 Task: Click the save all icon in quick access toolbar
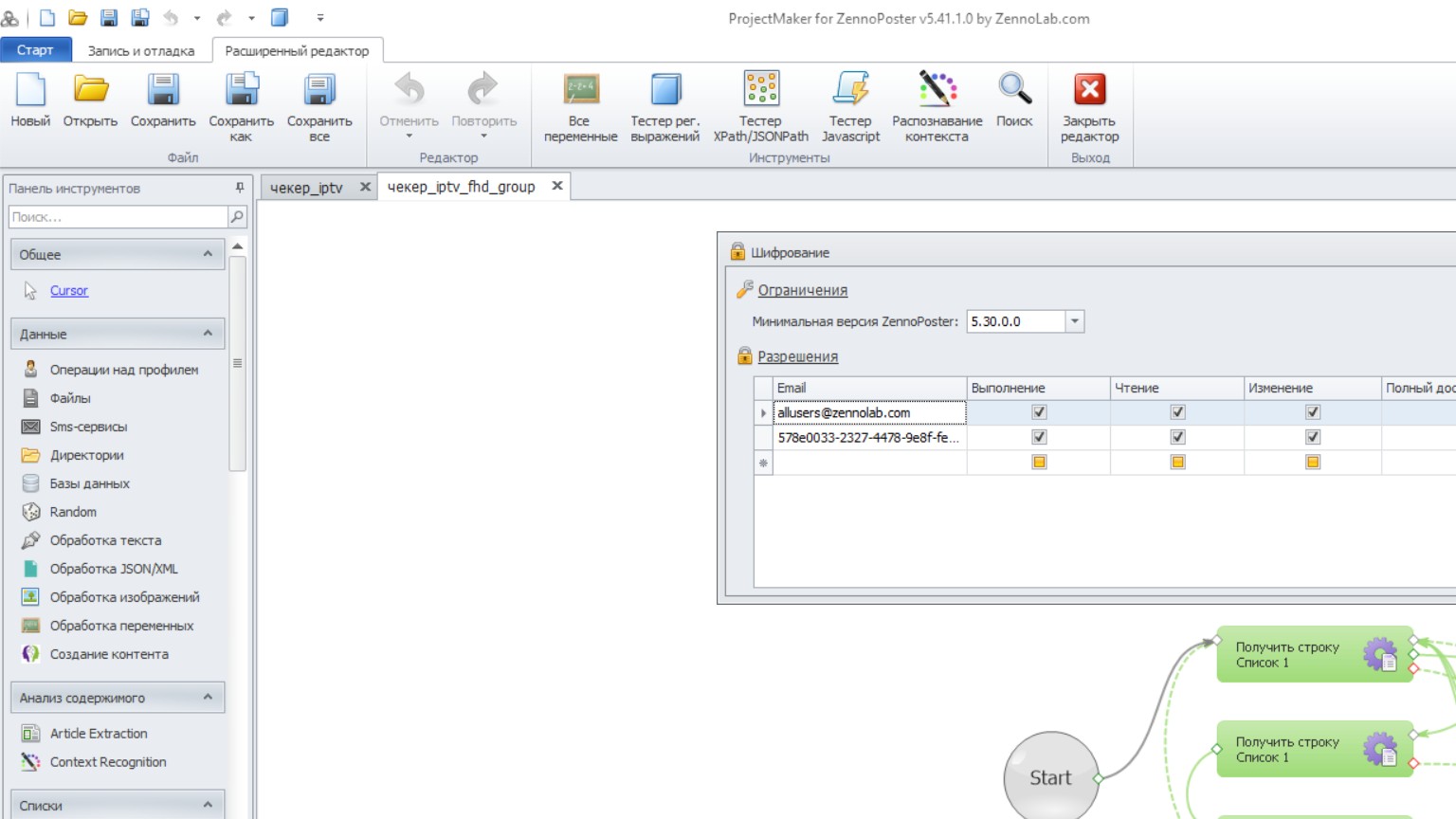(x=140, y=18)
